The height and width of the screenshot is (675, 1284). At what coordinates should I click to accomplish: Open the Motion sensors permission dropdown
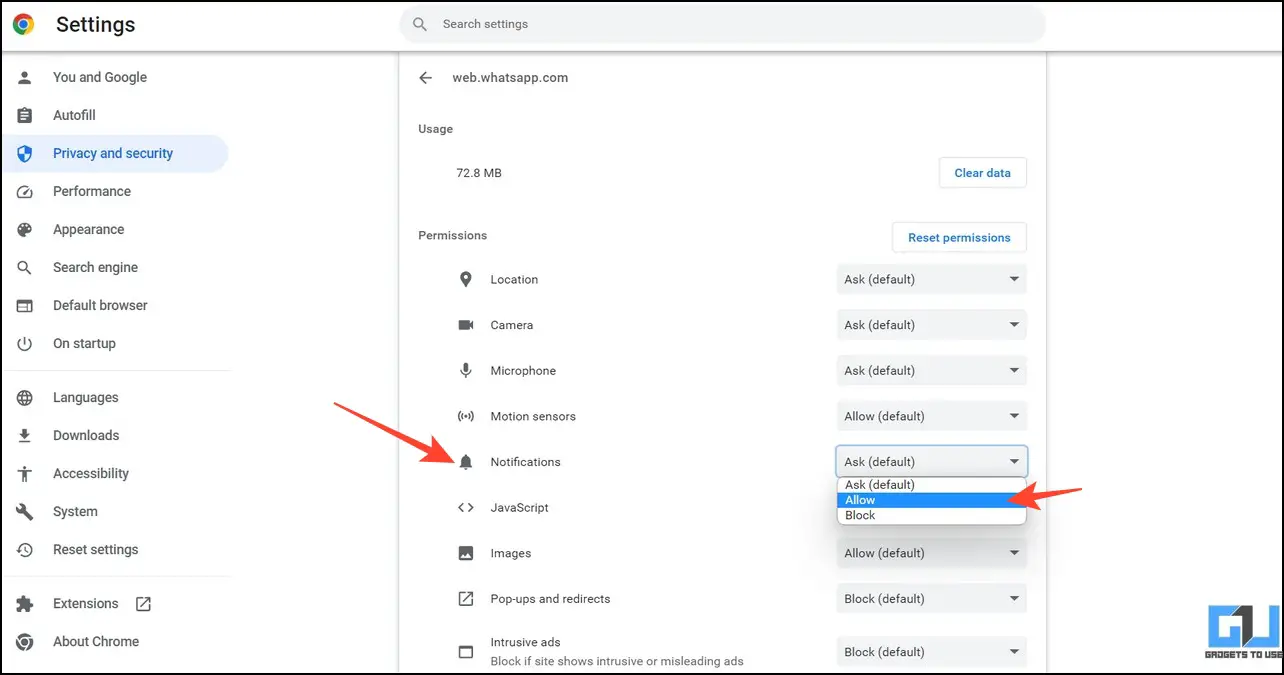[x=932, y=416]
